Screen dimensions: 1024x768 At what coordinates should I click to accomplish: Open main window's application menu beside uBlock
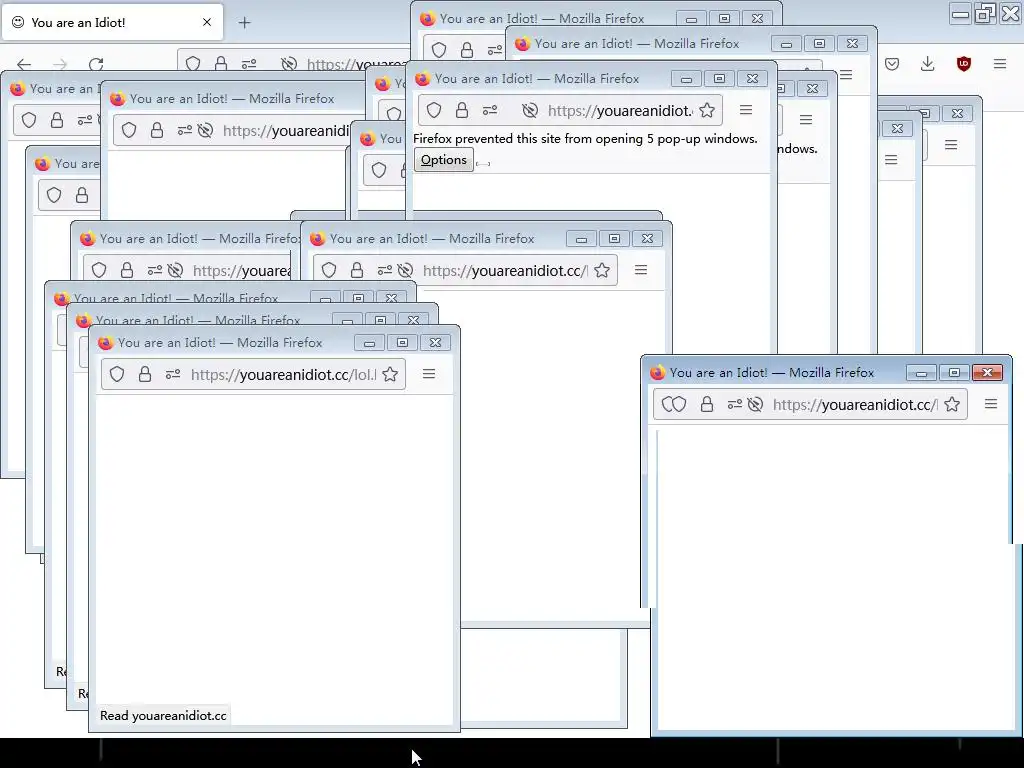pyautogui.click(x=1000, y=63)
